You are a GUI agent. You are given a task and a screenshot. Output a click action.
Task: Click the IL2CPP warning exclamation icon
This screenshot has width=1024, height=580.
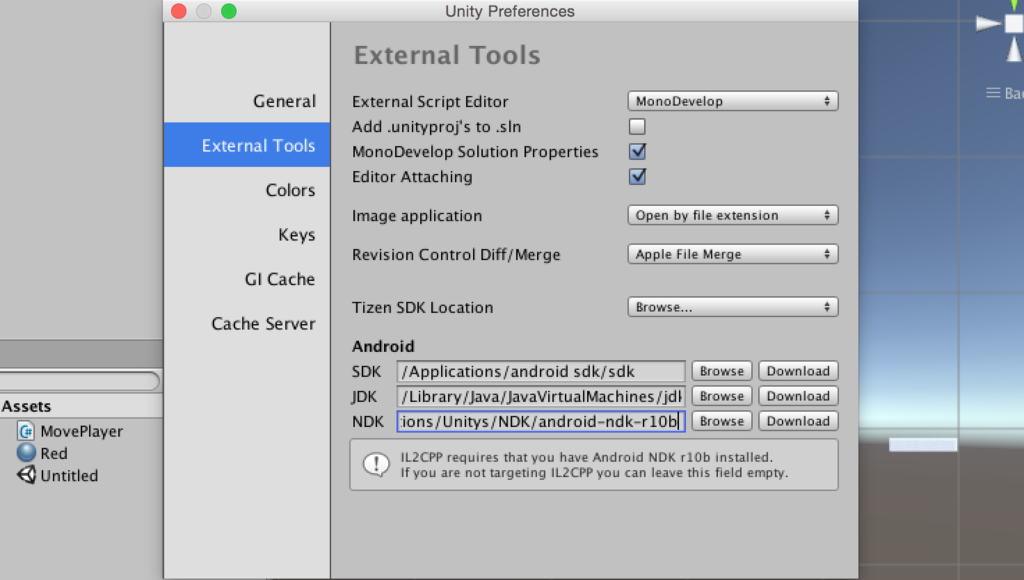point(376,464)
